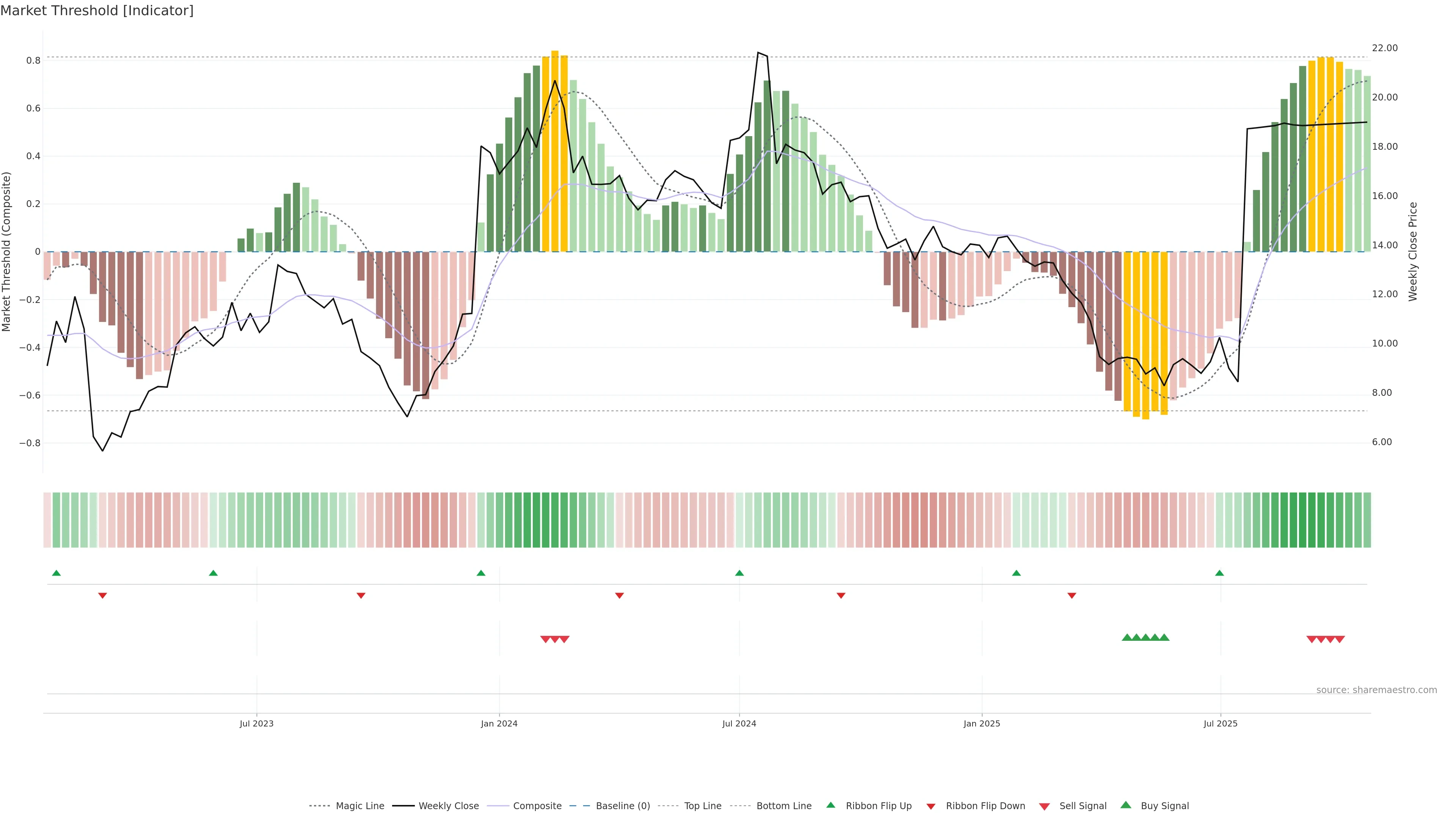1456x819 pixels.
Task: Click the Buy Signal legend marker
Action: tap(1126, 805)
